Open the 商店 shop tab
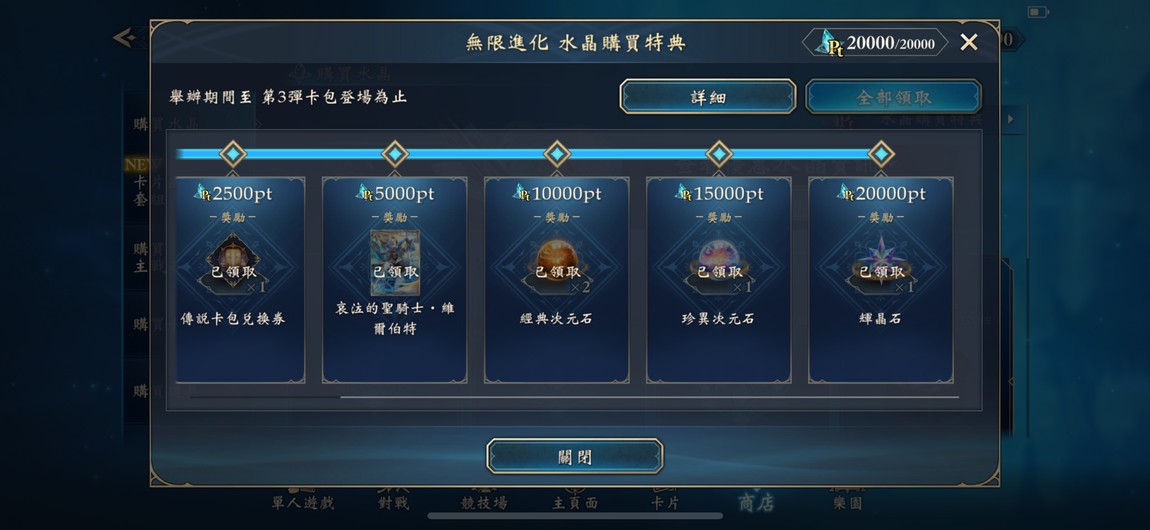The height and width of the screenshot is (530, 1150). [756, 502]
